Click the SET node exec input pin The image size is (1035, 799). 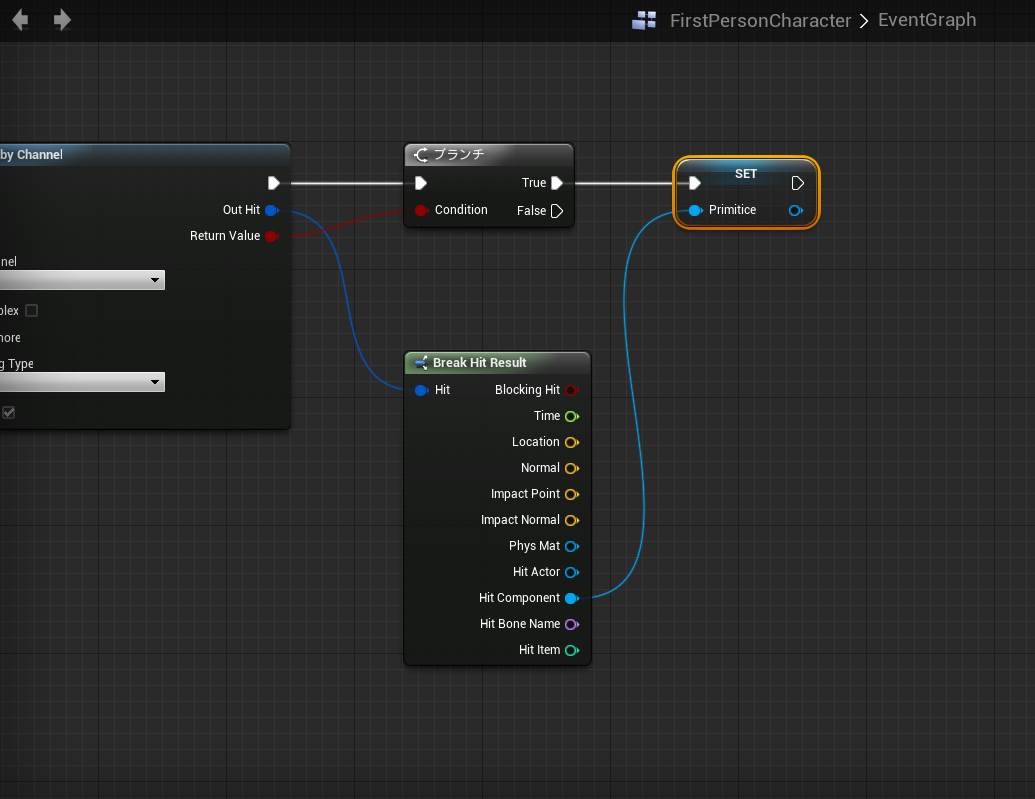[694, 183]
